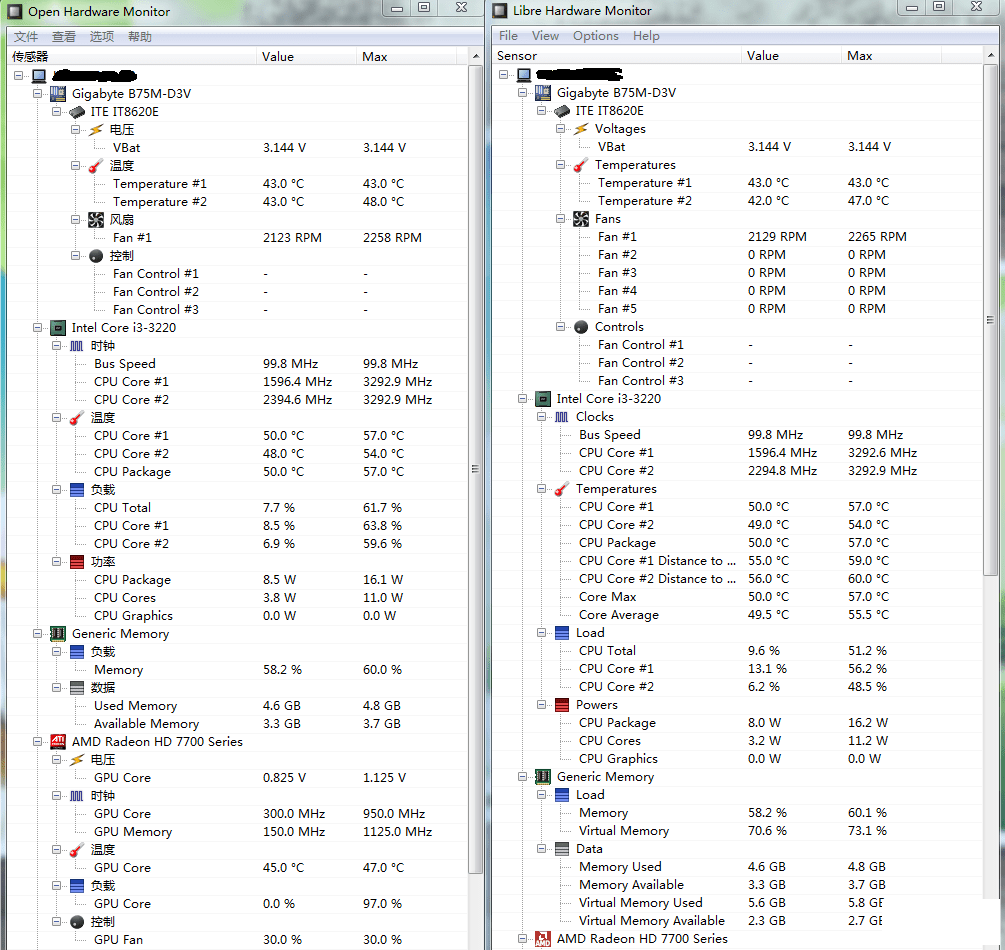Open the File menu in Libre Hardware Monitor
The height and width of the screenshot is (950, 1005).
tap(508, 36)
